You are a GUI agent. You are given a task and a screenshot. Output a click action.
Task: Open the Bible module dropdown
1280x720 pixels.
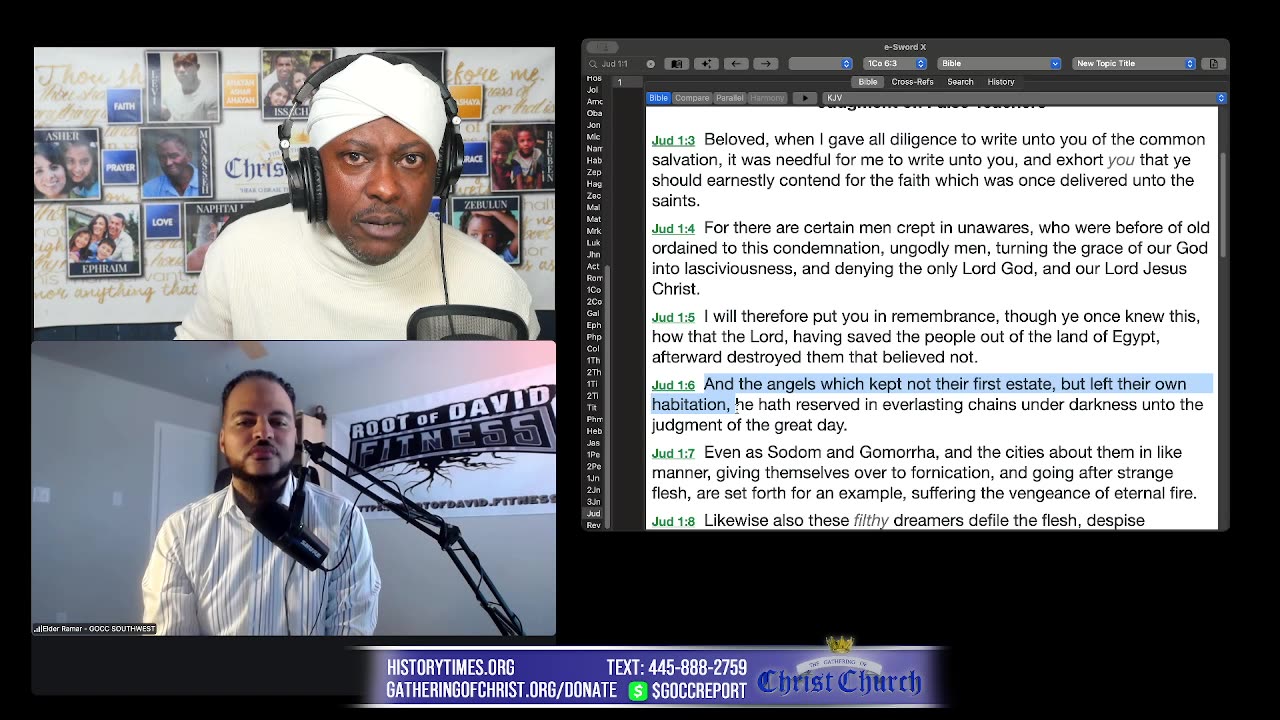999,64
